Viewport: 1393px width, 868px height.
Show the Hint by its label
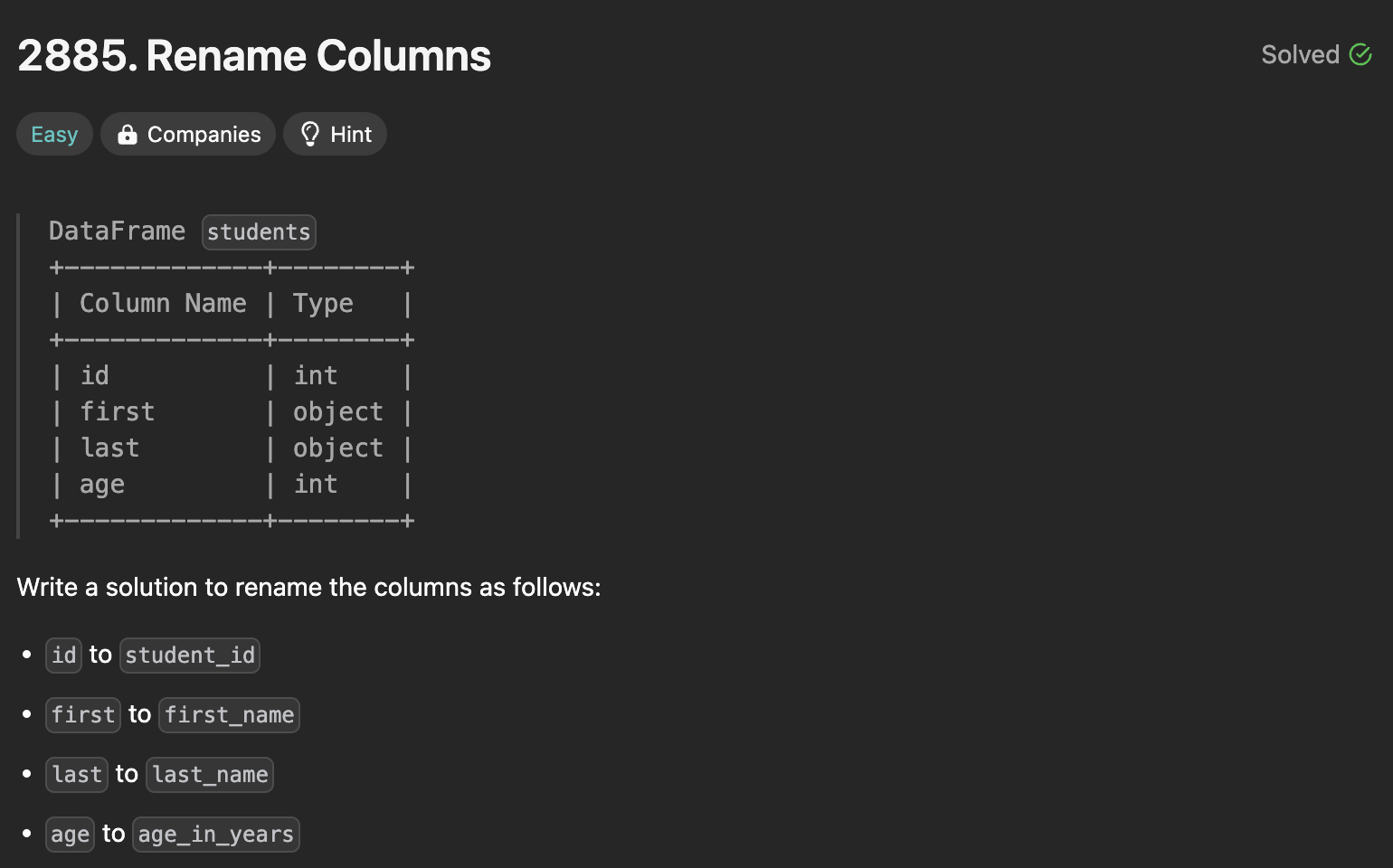[351, 135]
